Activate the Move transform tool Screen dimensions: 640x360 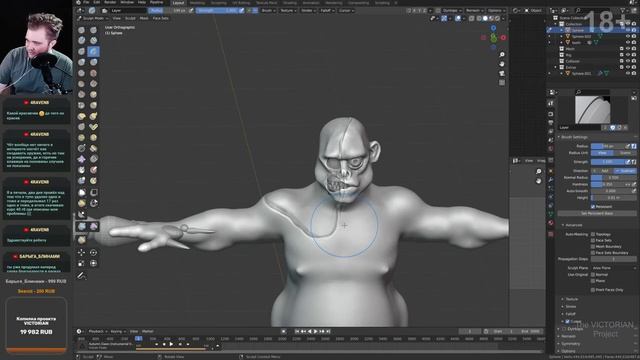82,252
